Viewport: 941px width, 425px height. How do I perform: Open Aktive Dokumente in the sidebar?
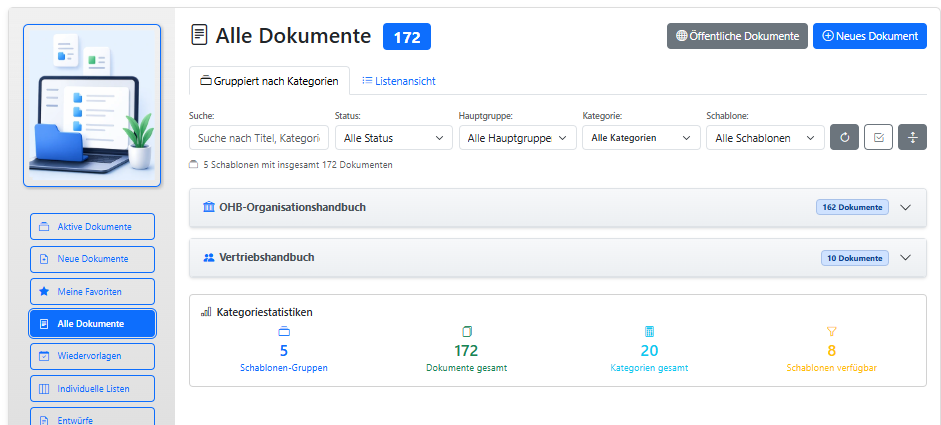point(92,227)
